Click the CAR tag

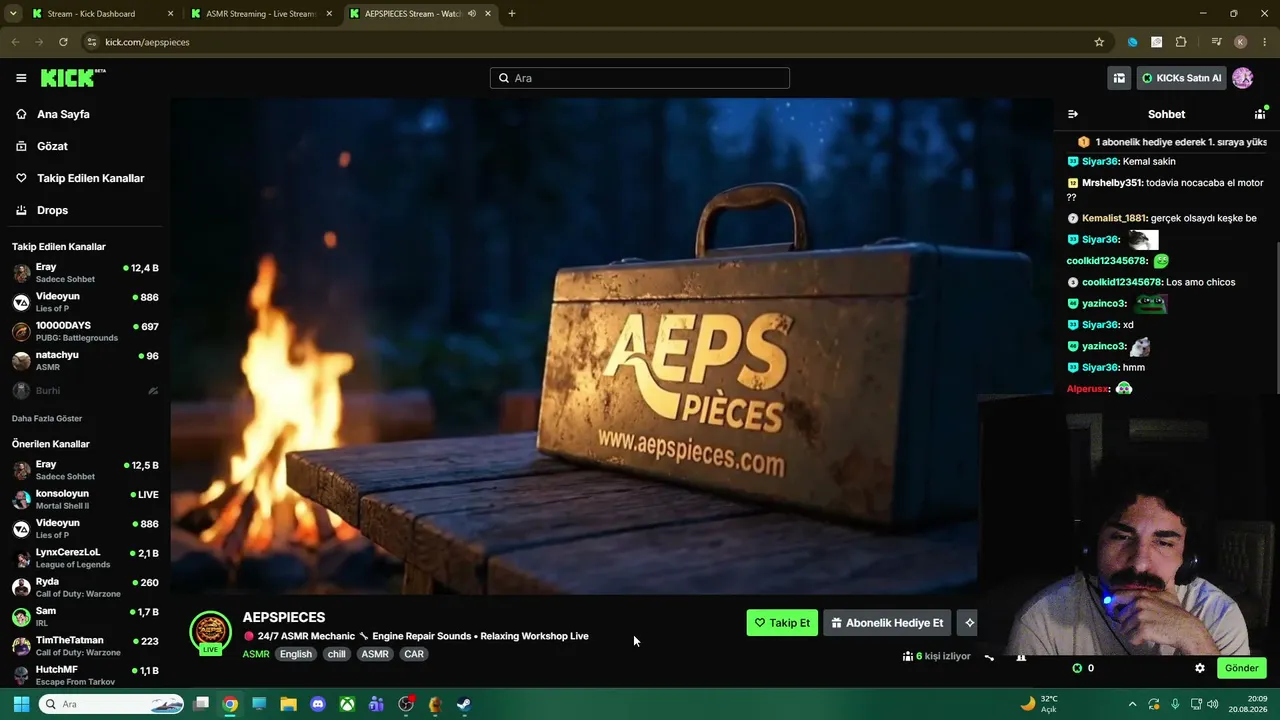click(x=414, y=654)
